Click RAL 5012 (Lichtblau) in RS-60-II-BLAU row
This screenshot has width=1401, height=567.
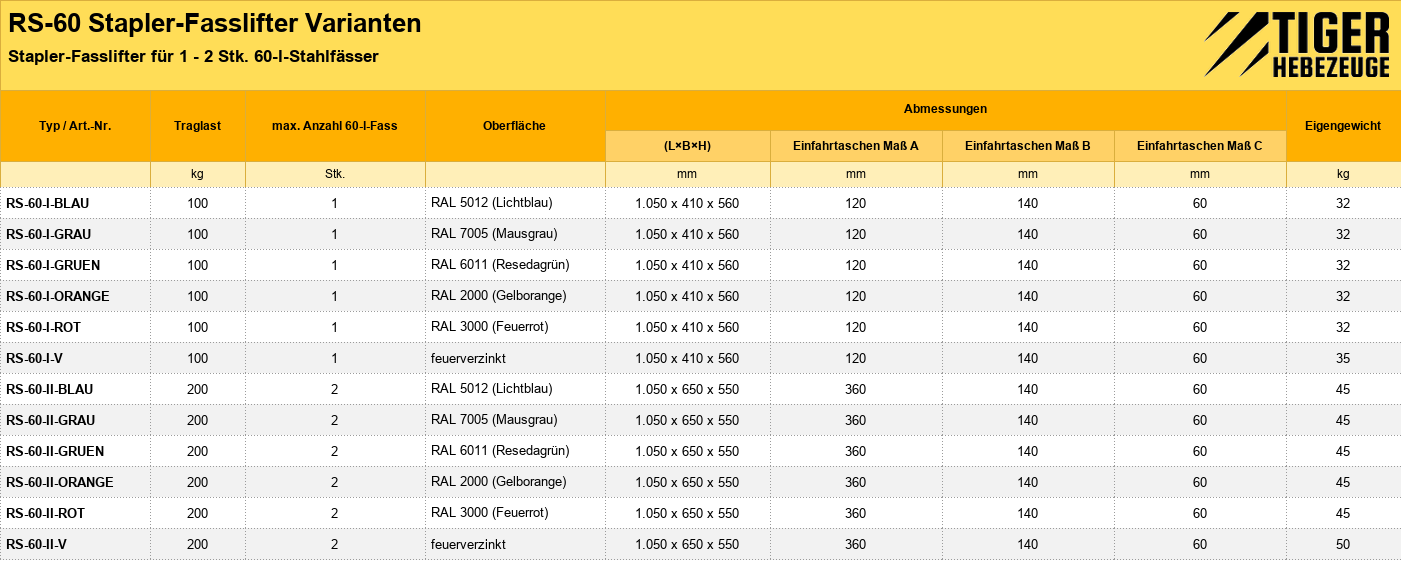click(x=491, y=389)
